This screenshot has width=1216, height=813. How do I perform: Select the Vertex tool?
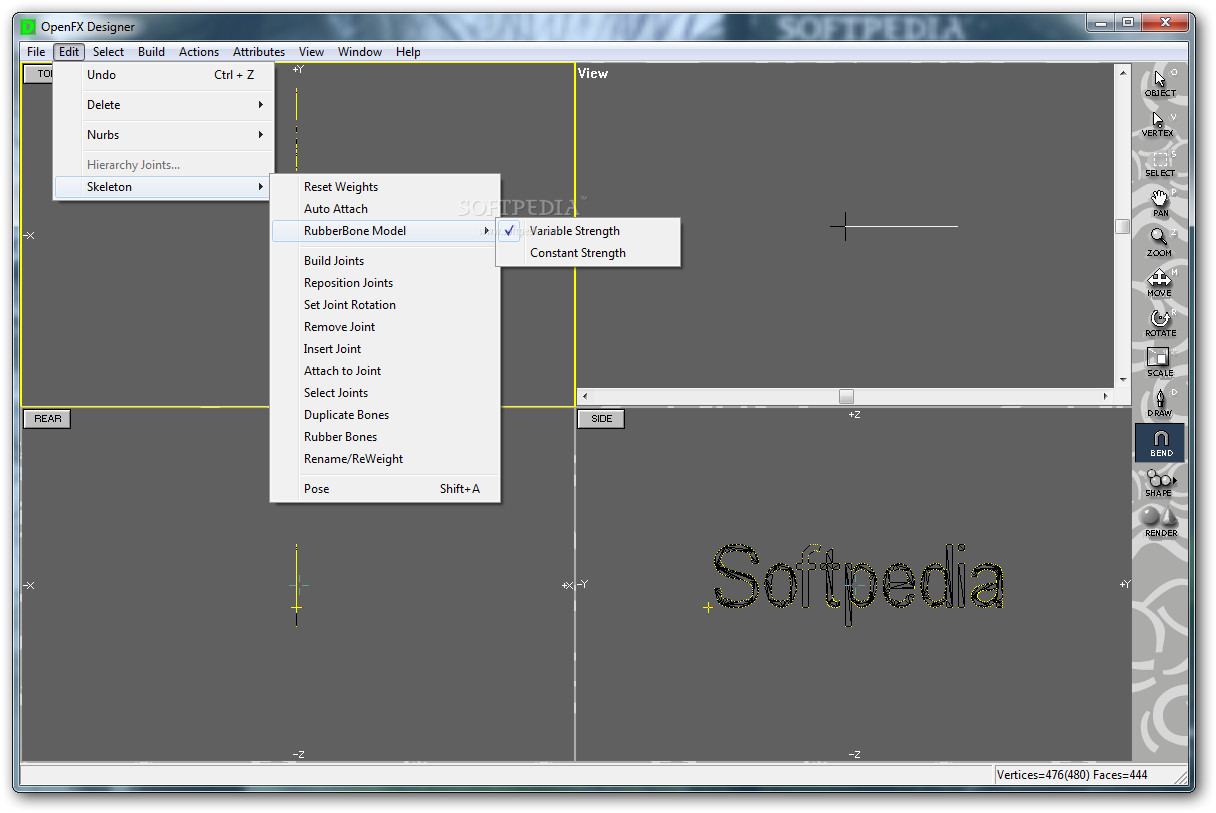coord(1160,123)
